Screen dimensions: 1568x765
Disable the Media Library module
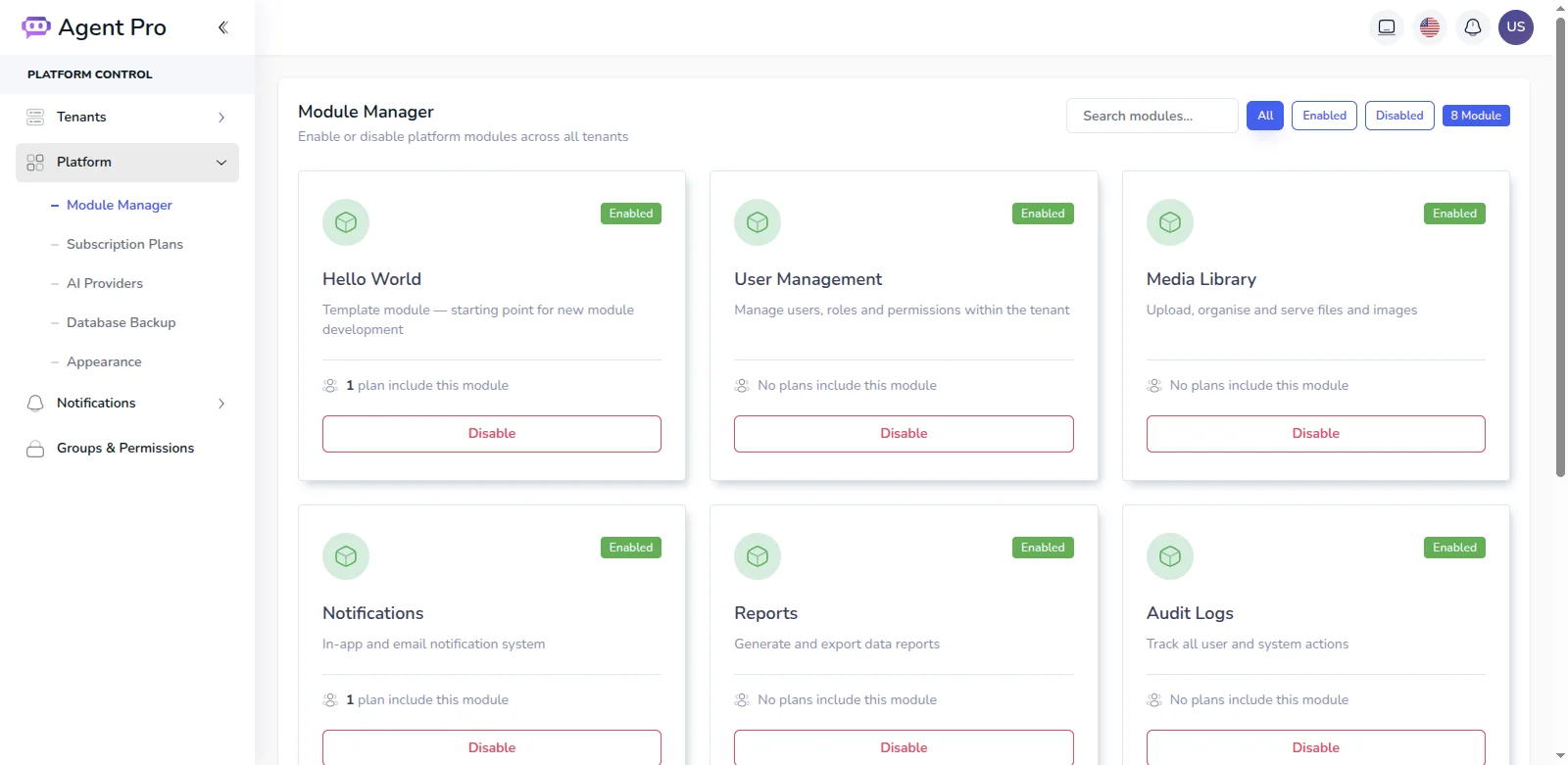point(1316,434)
